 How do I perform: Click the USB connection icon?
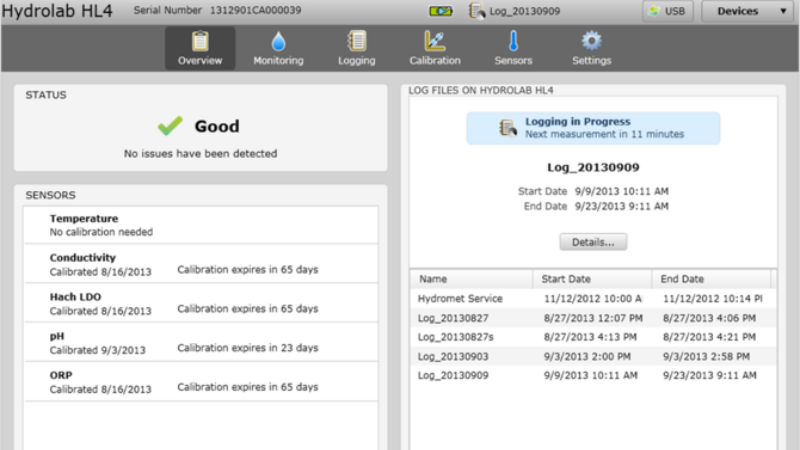[654, 11]
